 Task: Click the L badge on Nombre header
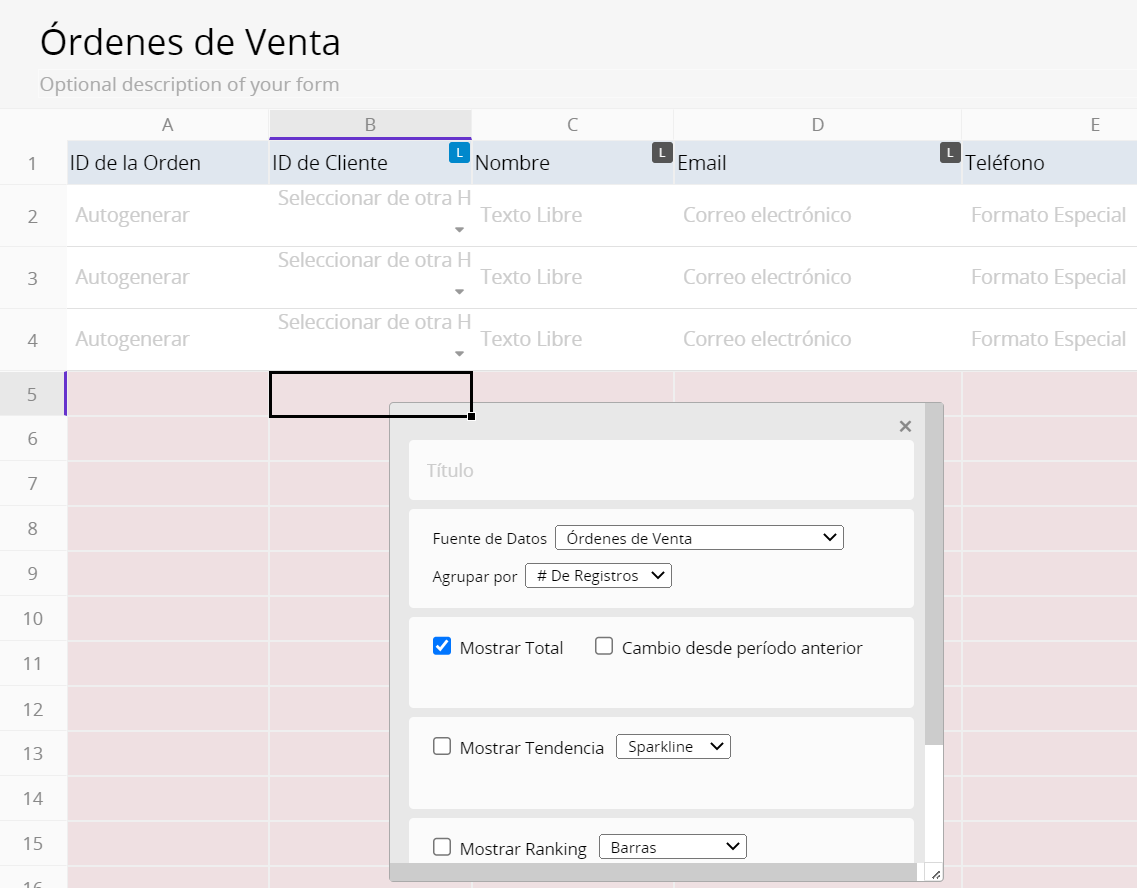point(662,153)
